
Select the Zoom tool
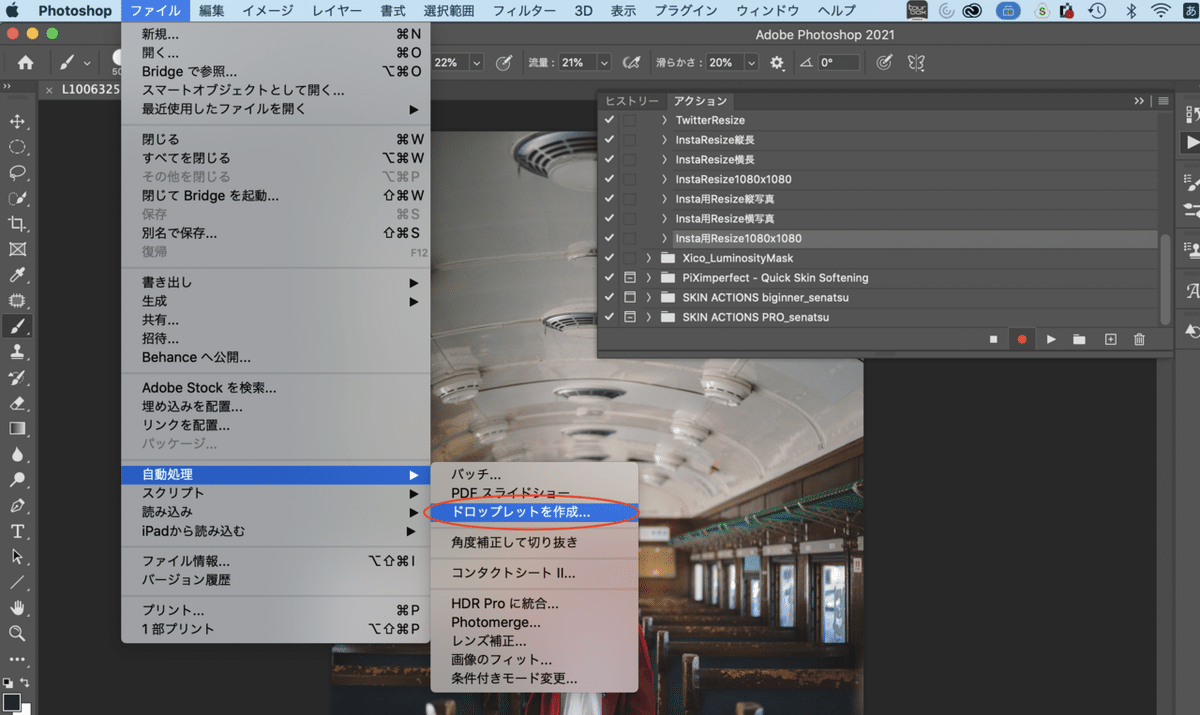pyautogui.click(x=17, y=633)
